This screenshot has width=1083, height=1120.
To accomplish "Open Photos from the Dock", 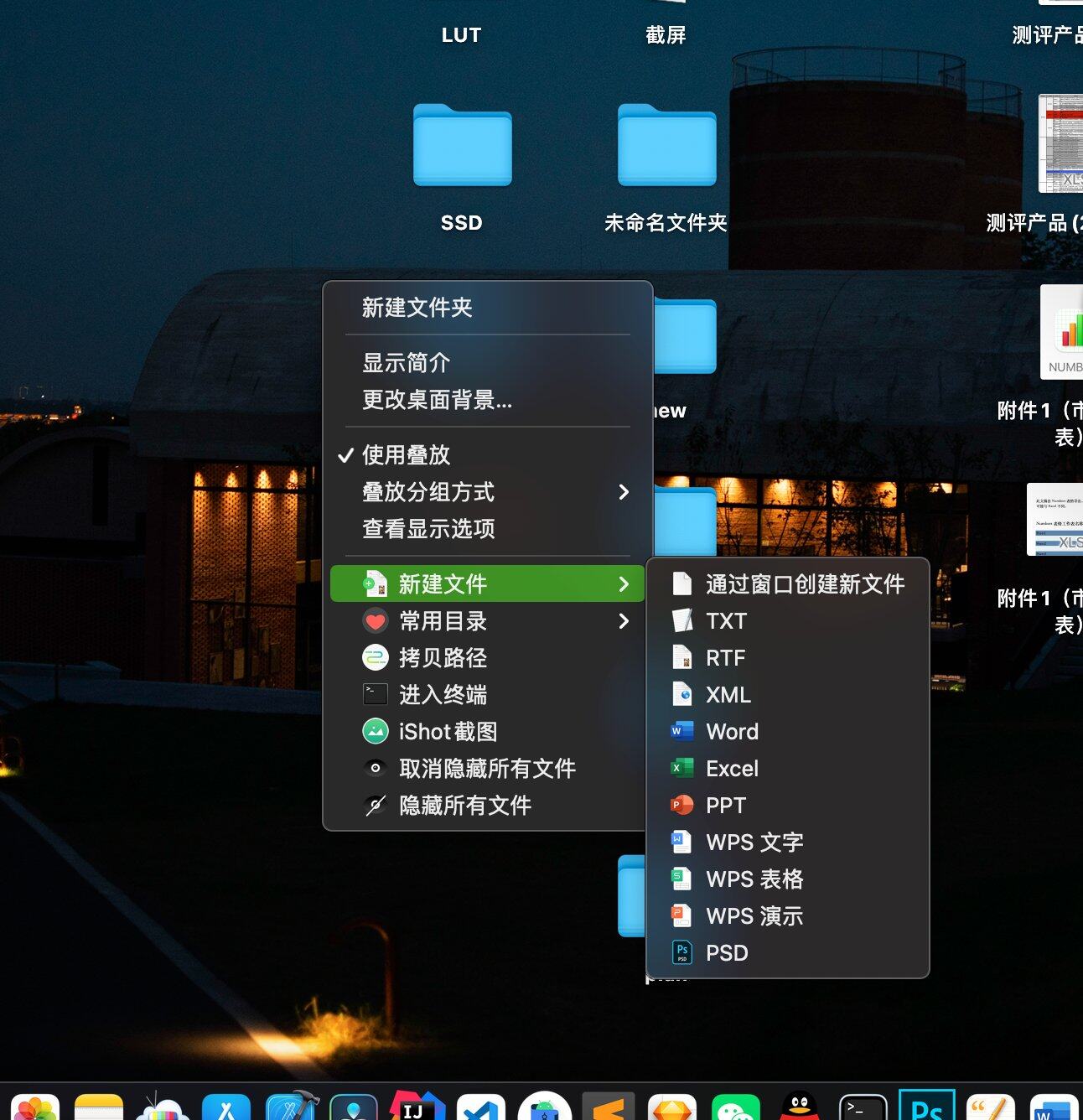I will pos(35,1107).
